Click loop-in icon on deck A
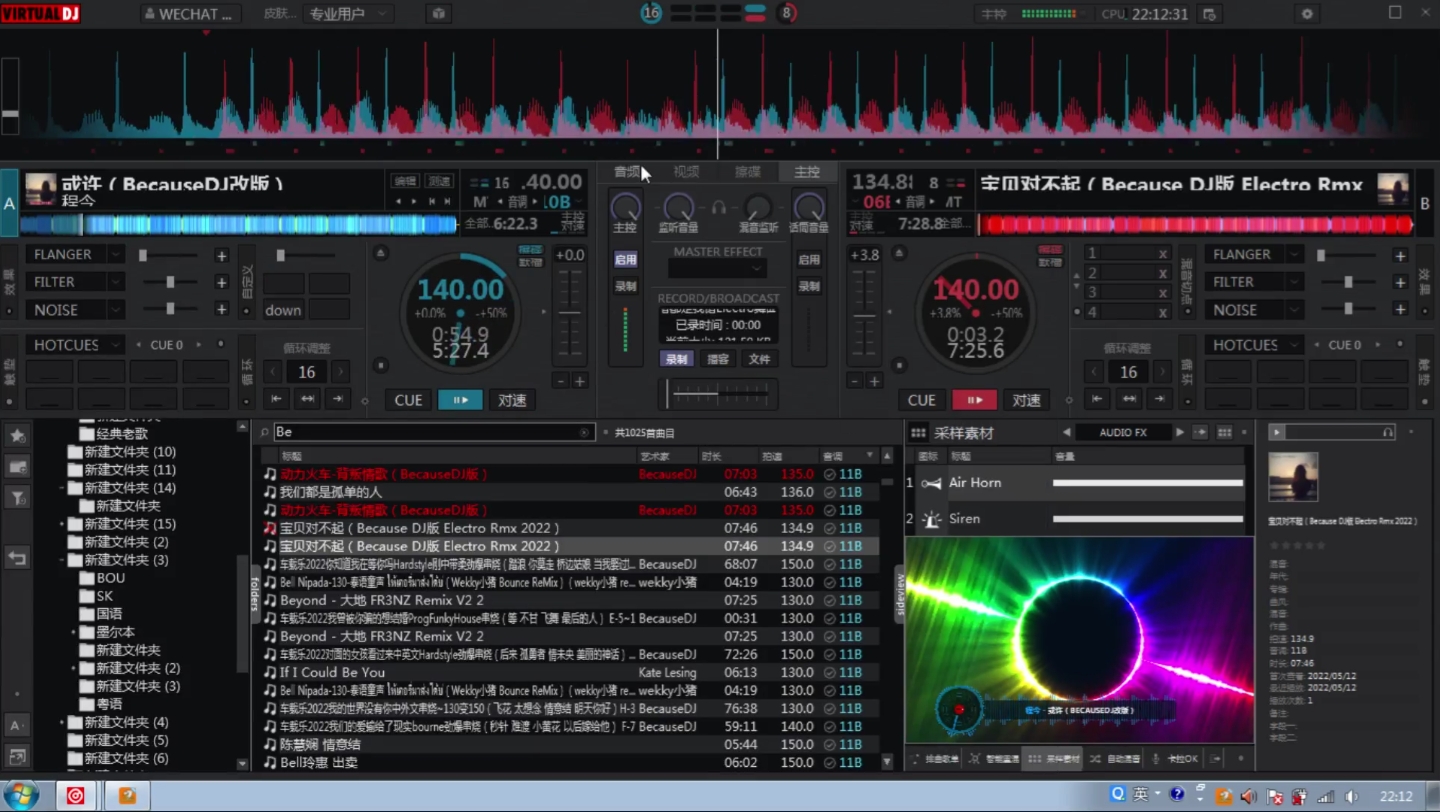The height and width of the screenshot is (812, 1440). [x=276, y=399]
